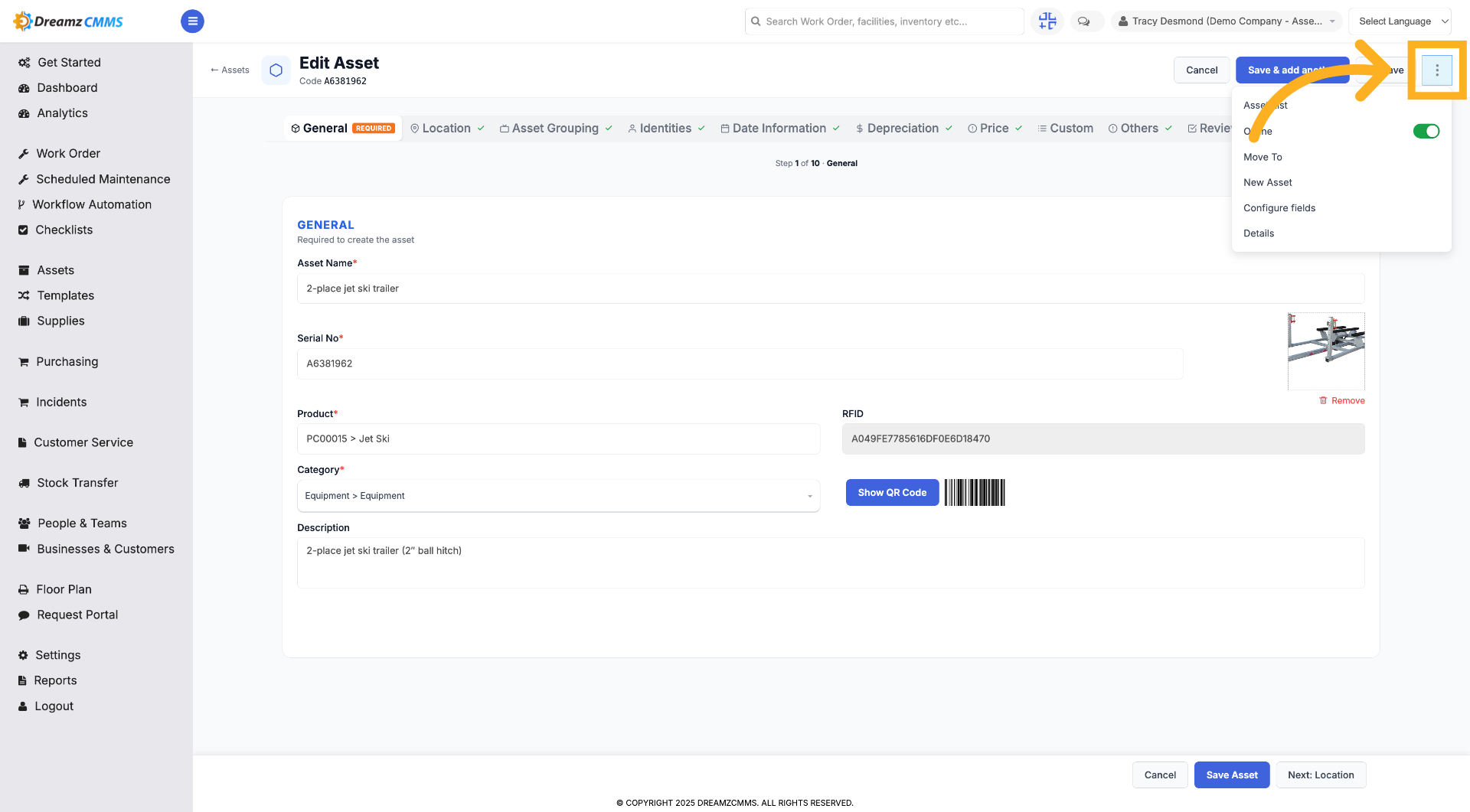Collapse sidebar with the hamburger menu button
1470x812 pixels.
coord(192,21)
